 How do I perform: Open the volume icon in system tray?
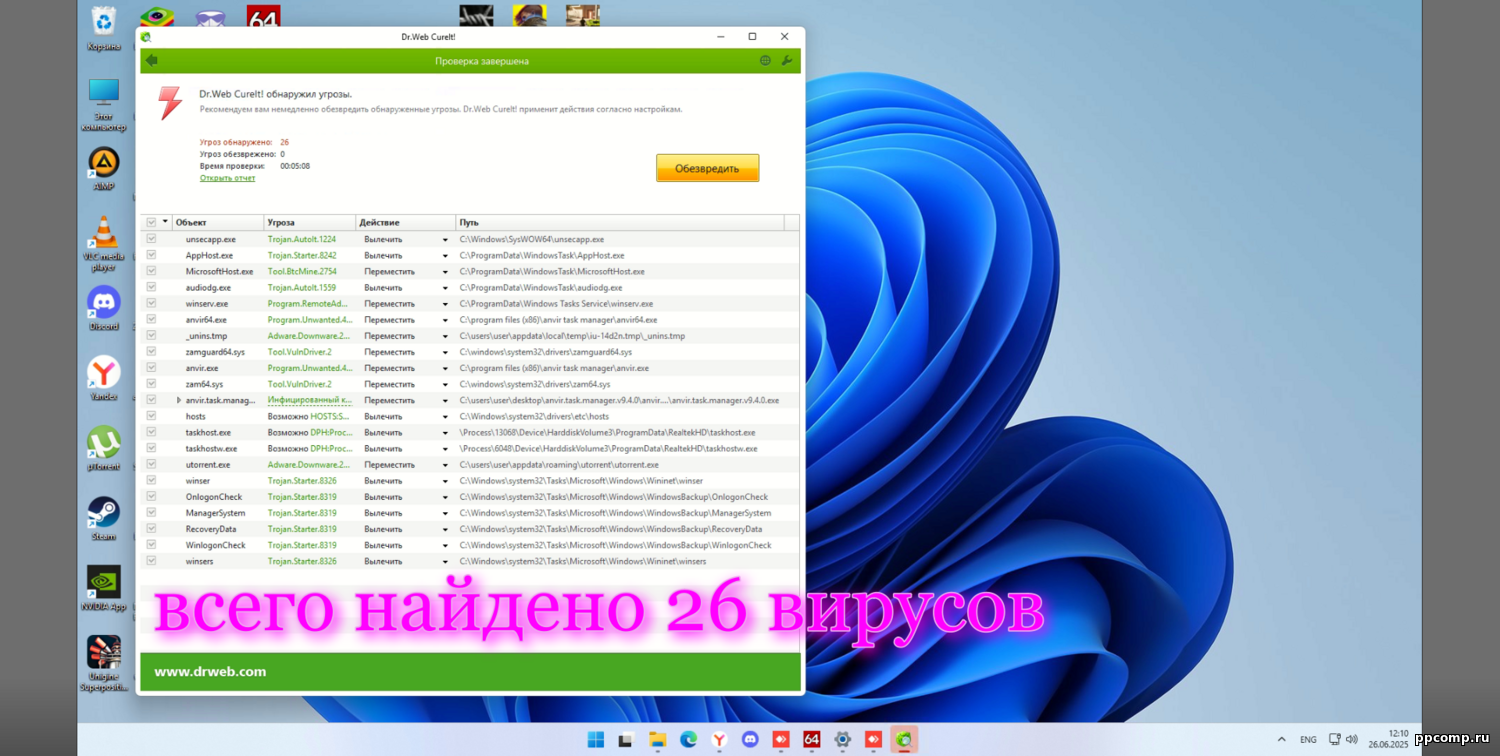(x=1352, y=740)
